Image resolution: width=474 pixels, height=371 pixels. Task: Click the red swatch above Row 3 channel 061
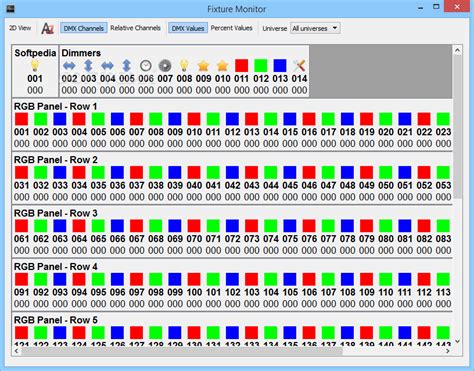coord(22,226)
